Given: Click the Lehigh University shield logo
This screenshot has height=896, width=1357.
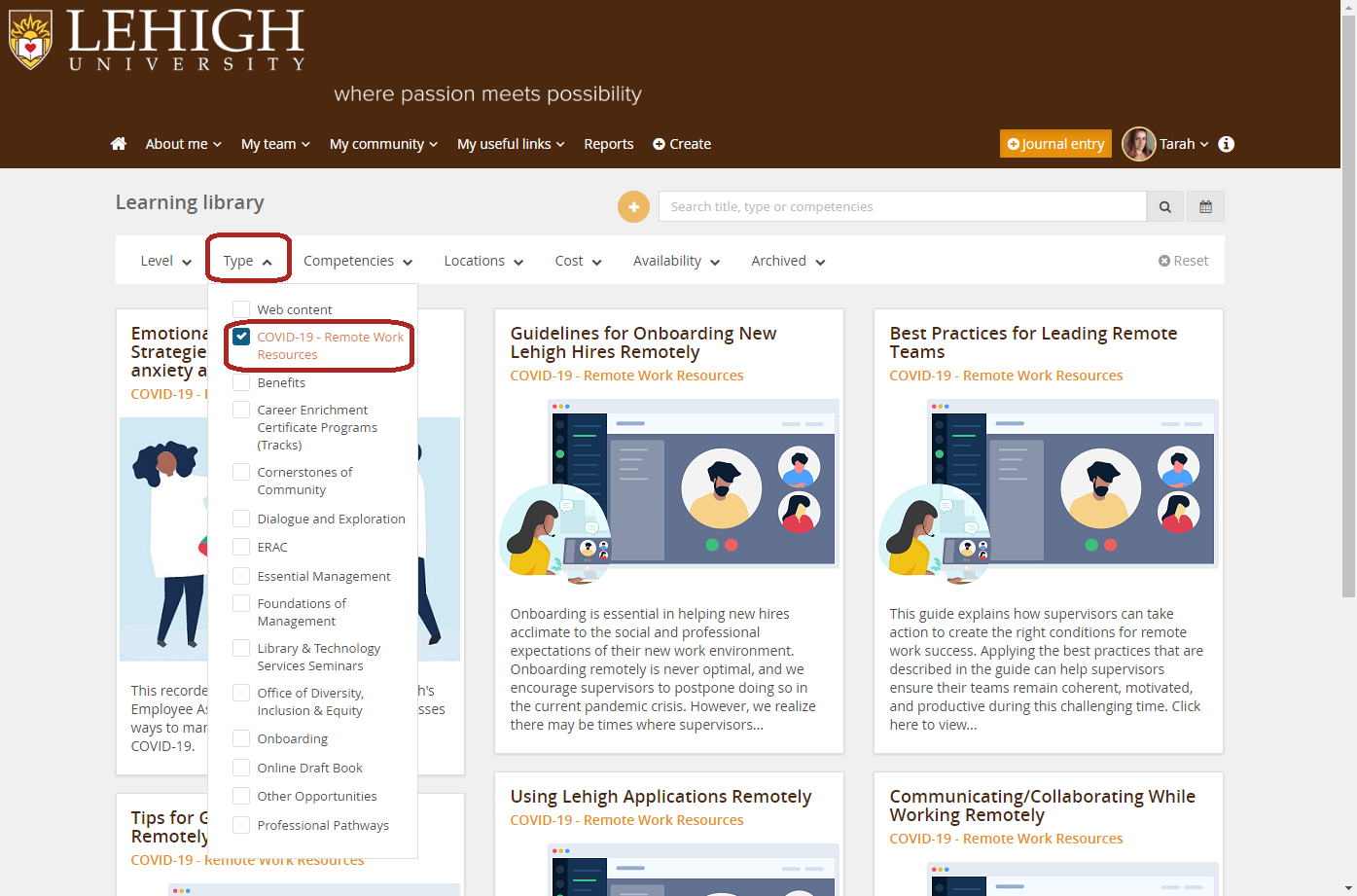Looking at the screenshot, I should pyautogui.click(x=30, y=39).
